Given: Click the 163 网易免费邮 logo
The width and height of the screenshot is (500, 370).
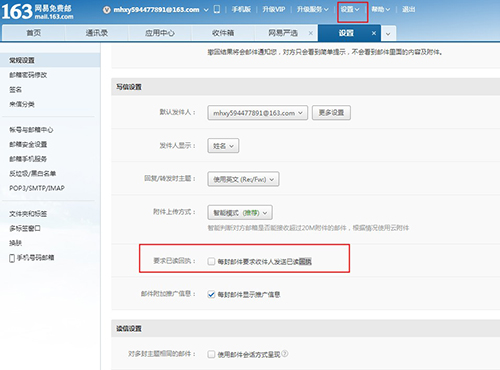Looking at the screenshot, I should 37,12.
